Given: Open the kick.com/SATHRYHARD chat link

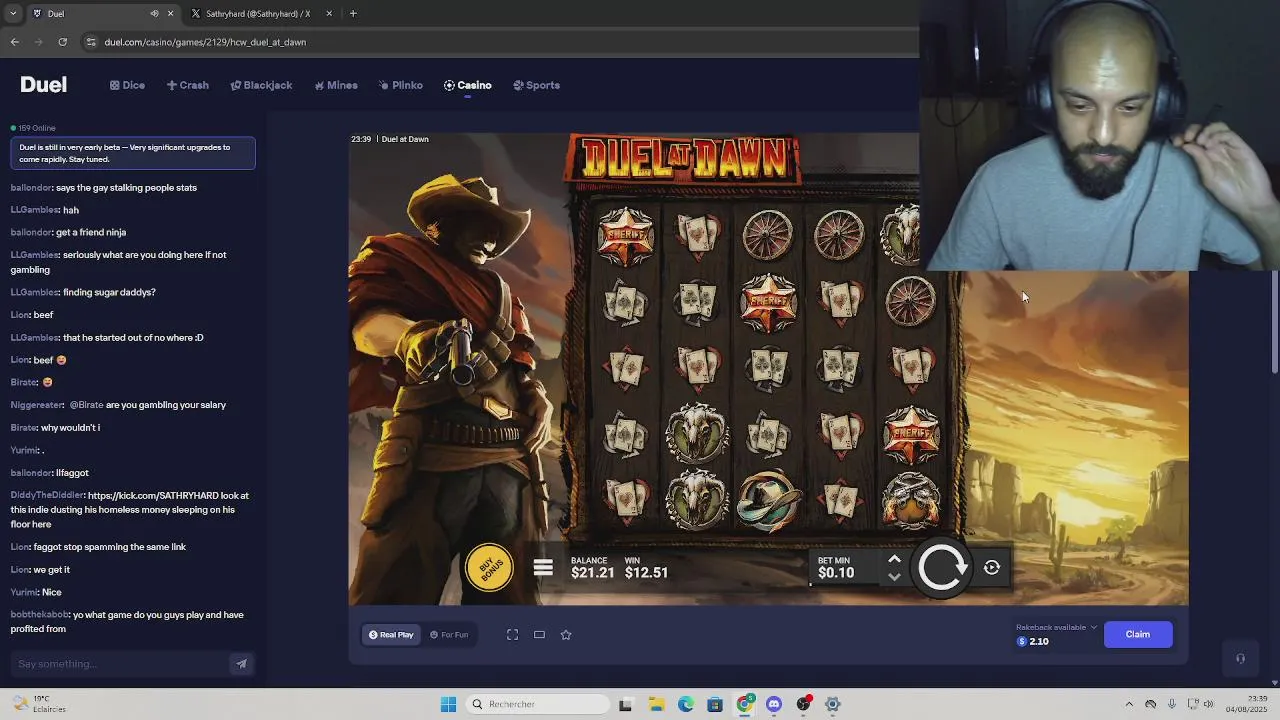Looking at the screenshot, I should coord(168,495).
